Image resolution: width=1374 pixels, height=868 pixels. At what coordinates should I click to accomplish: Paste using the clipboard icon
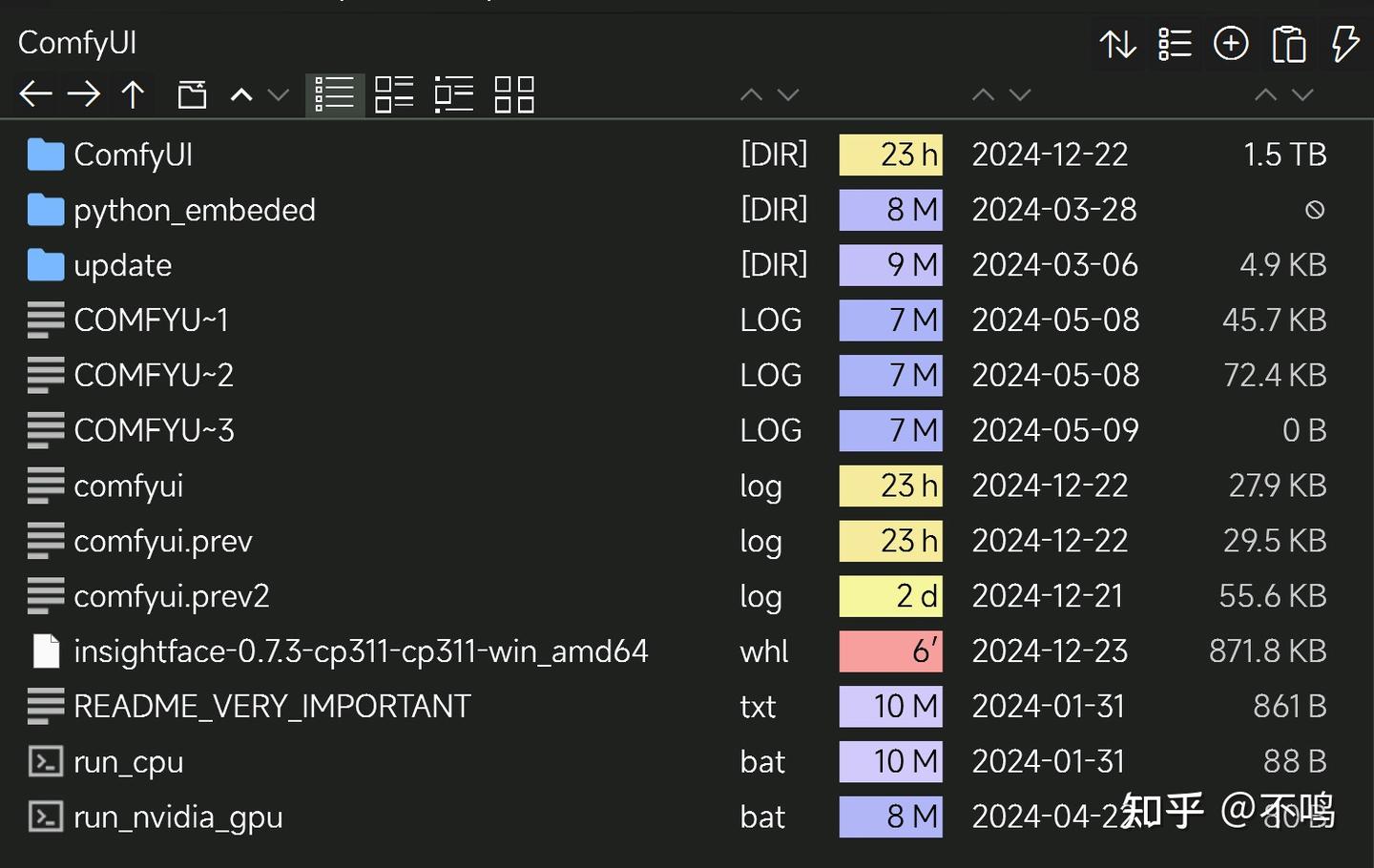point(1288,43)
